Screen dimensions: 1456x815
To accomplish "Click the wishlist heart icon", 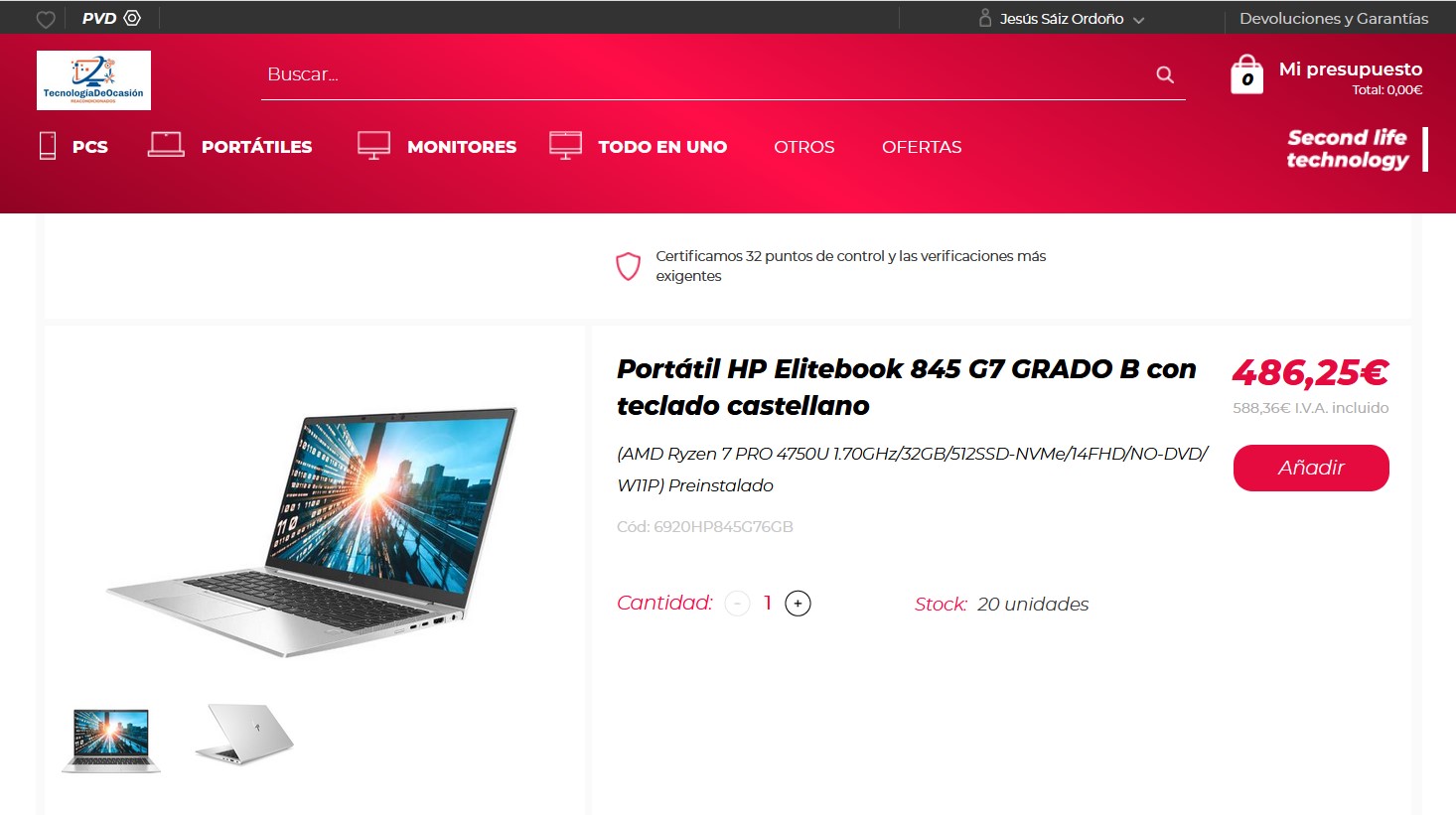I will [x=45, y=19].
